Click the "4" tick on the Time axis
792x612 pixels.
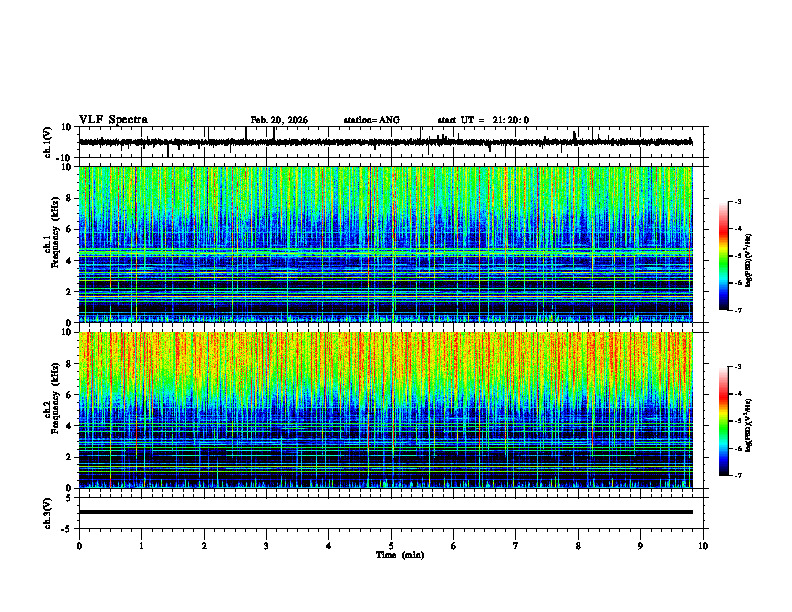pos(329,546)
